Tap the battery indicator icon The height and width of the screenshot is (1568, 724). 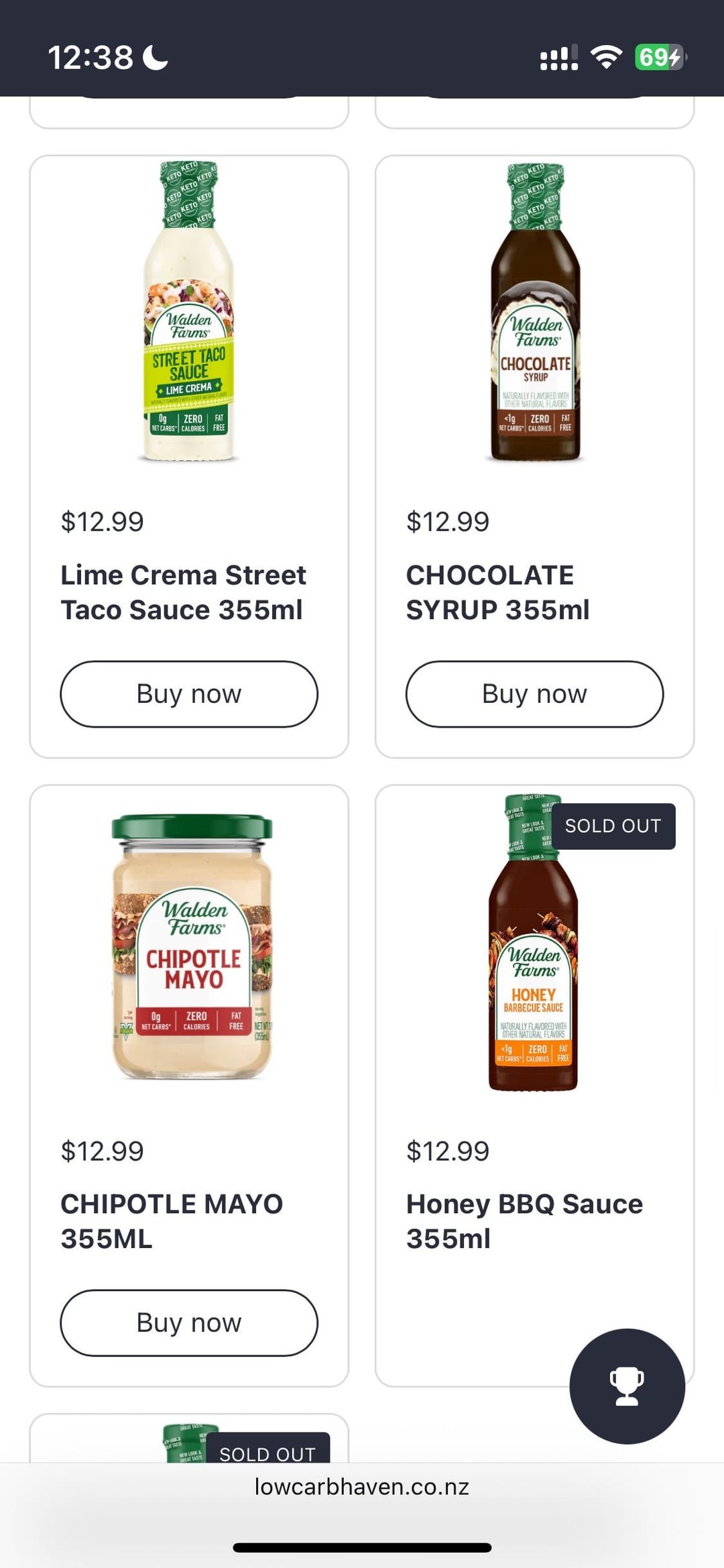[661, 57]
